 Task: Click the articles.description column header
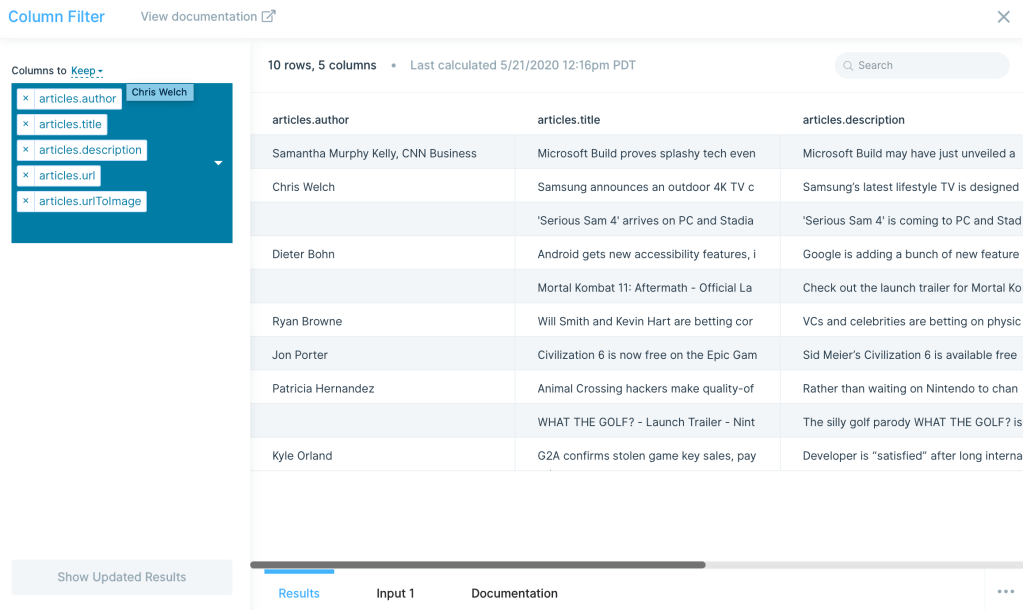(853, 120)
